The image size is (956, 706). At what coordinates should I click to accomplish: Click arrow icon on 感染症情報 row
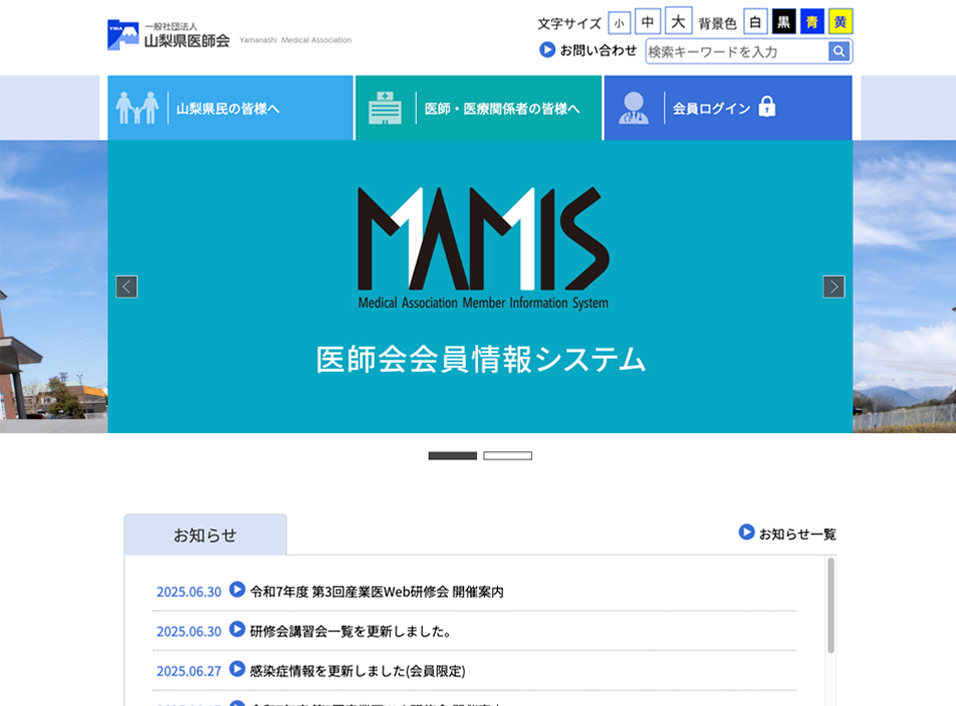237,669
